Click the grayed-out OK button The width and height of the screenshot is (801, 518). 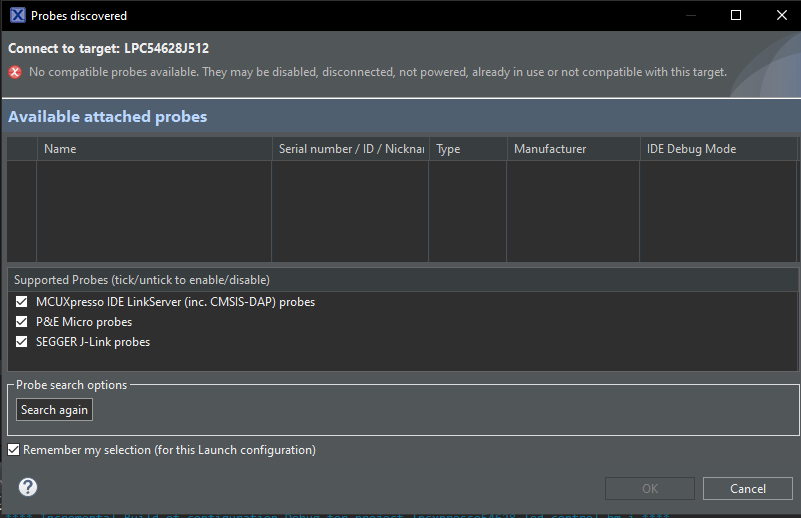point(649,489)
